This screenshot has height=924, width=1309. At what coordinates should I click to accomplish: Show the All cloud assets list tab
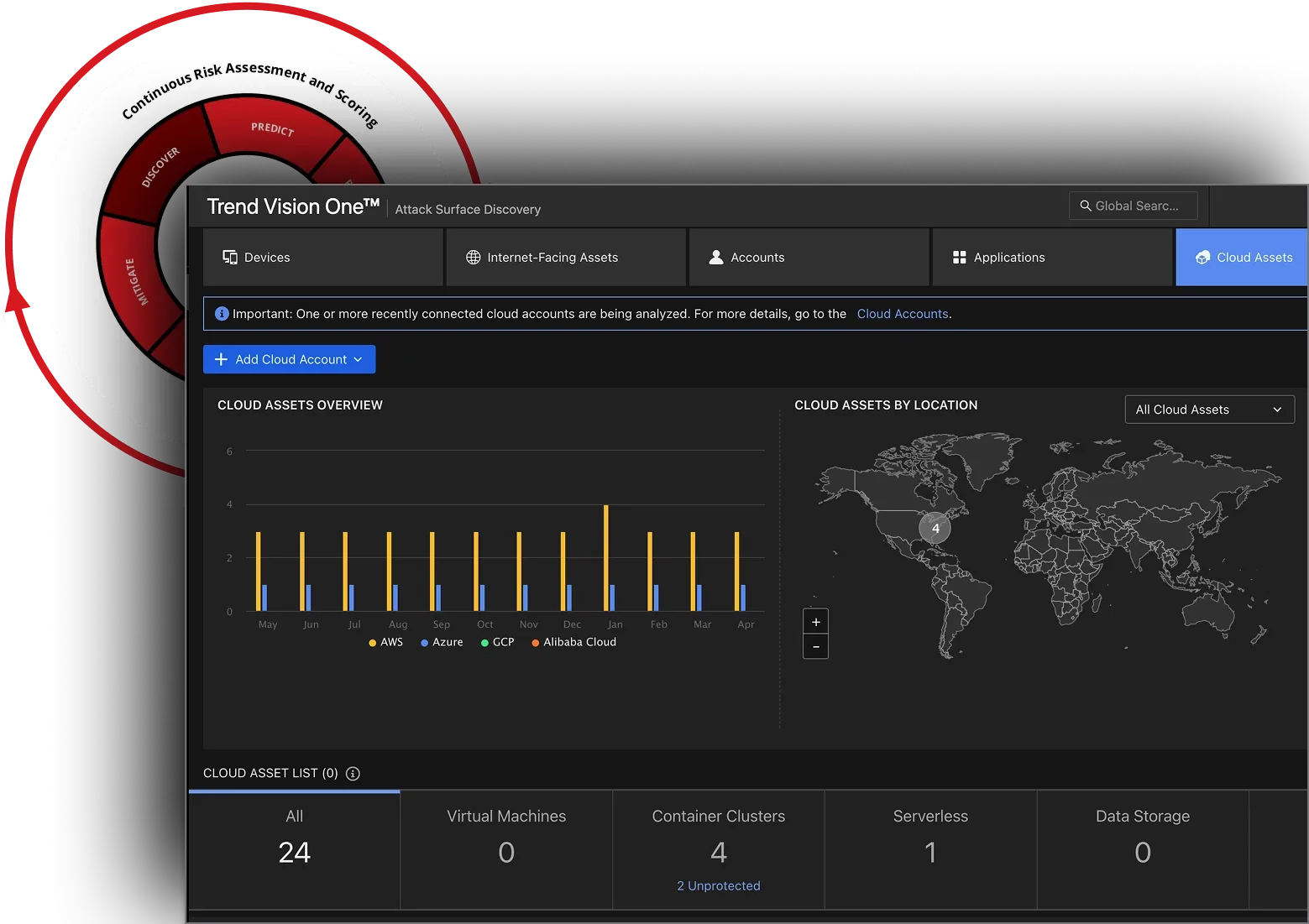pyautogui.click(x=295, y=850)
